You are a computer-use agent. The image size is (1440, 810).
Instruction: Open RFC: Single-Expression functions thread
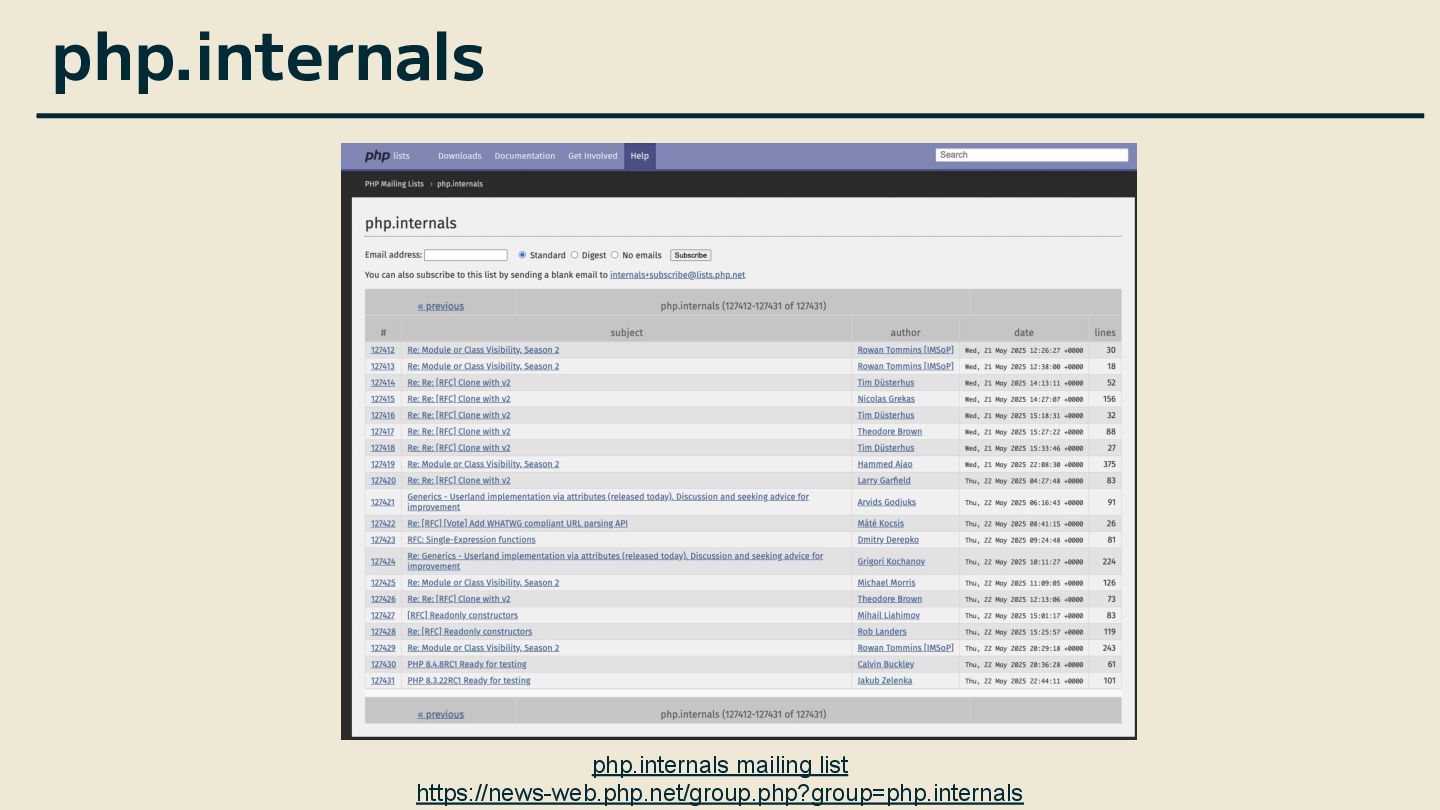(x=471, y=539)
